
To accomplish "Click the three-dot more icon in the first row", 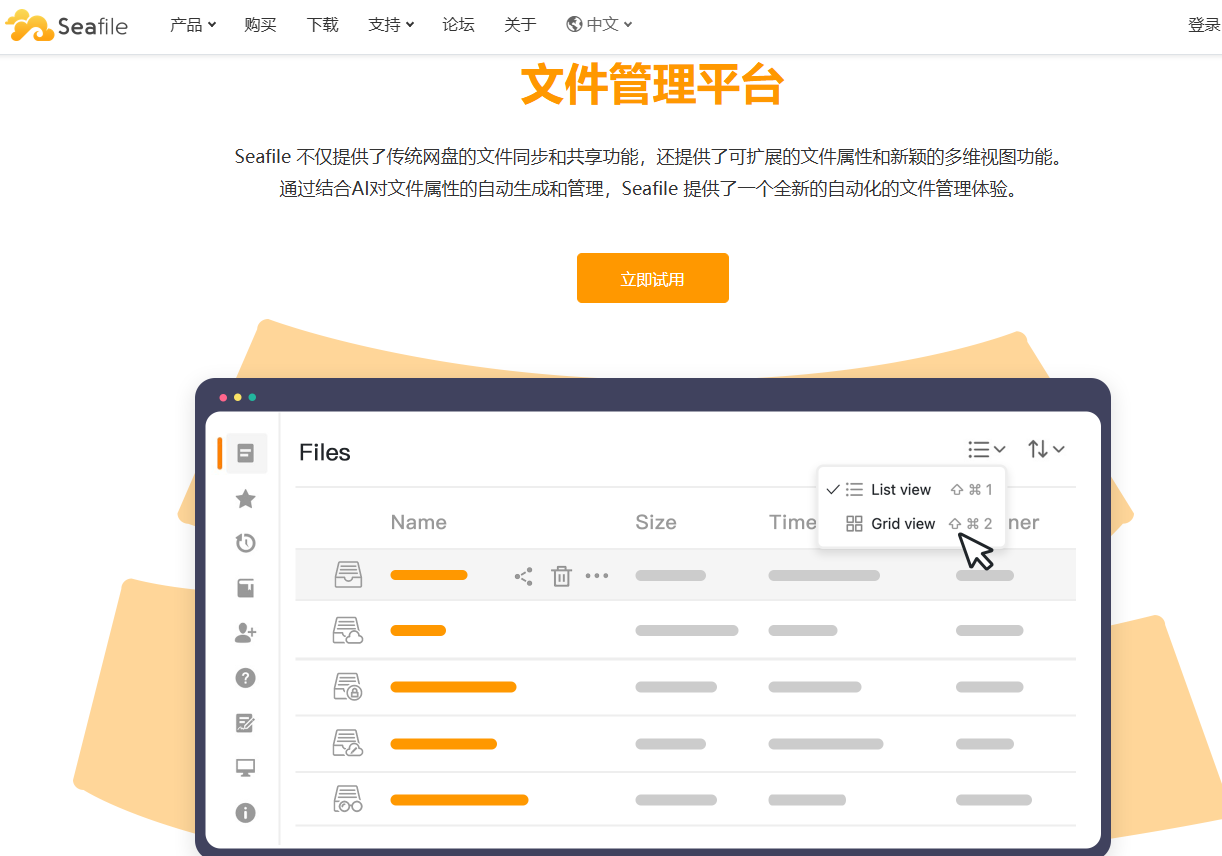I will tap(597, 576).
